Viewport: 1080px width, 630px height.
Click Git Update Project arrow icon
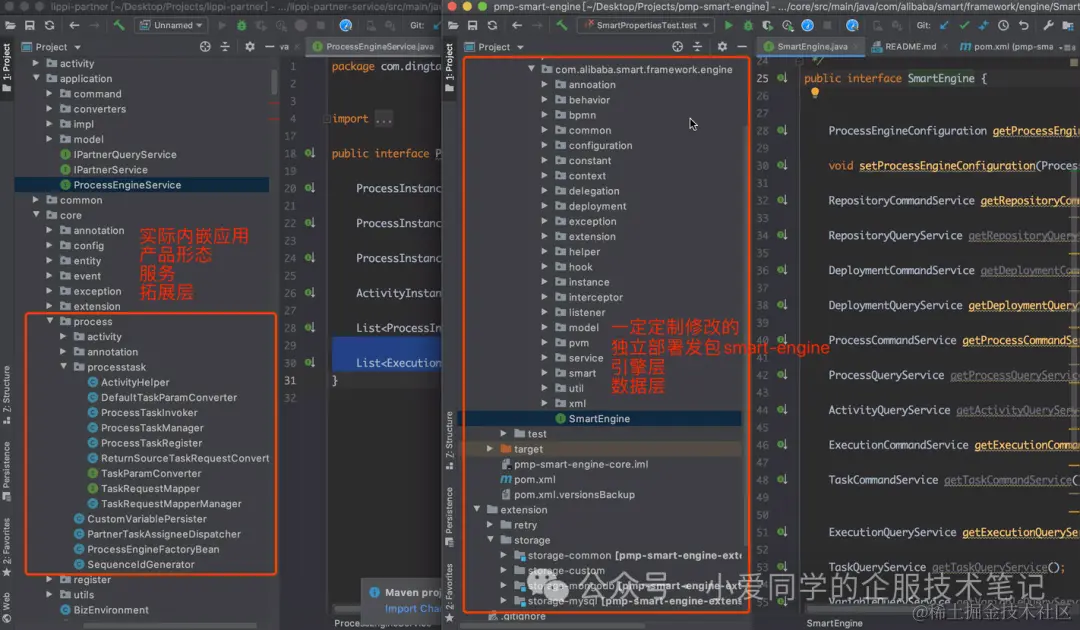(944, 25)
